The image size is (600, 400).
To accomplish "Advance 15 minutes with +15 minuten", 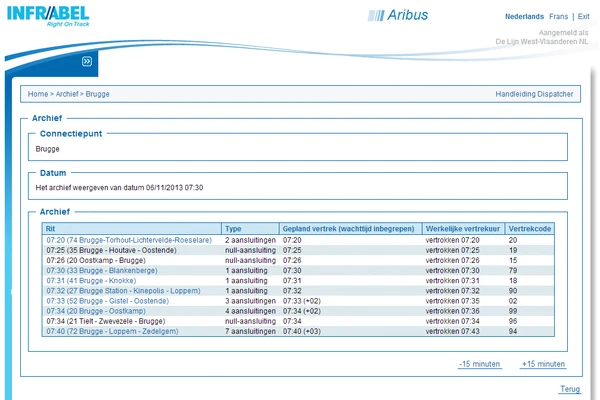I will tap(543, 364).
